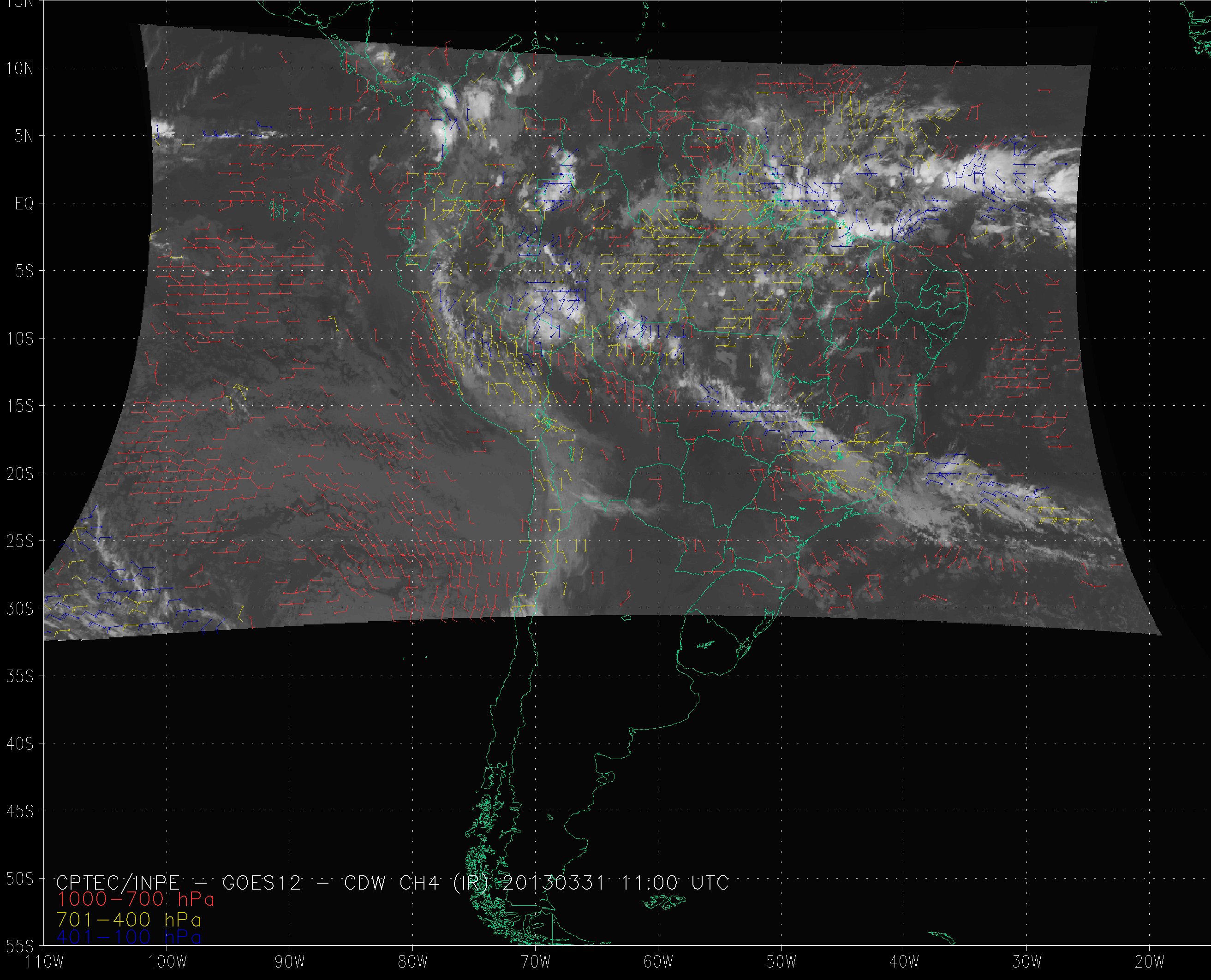
Task: Click the yellow 701-400 hPa legend entry
Action: tap(129, 920)
